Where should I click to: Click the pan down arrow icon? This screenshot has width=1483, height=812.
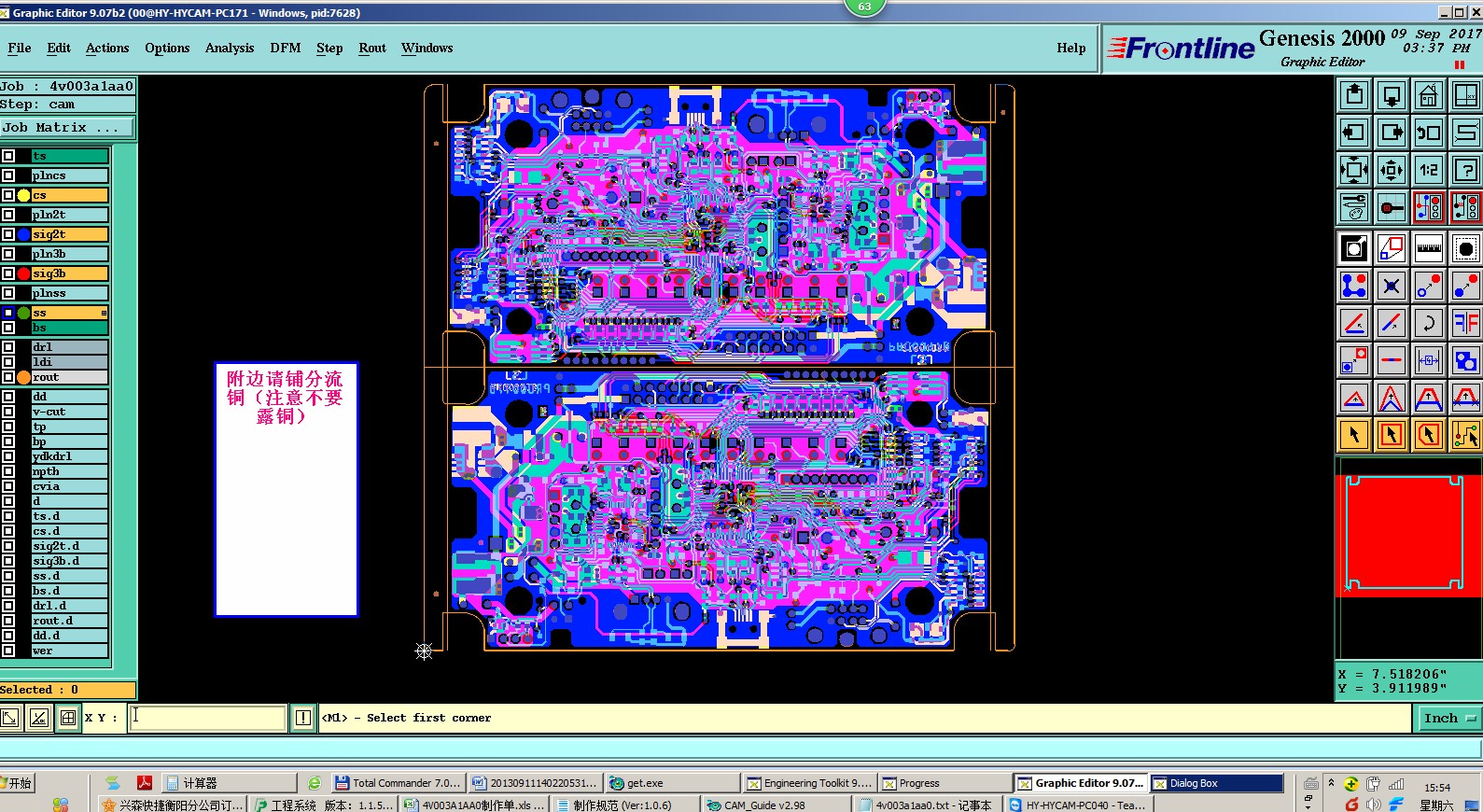(1392, 95)
